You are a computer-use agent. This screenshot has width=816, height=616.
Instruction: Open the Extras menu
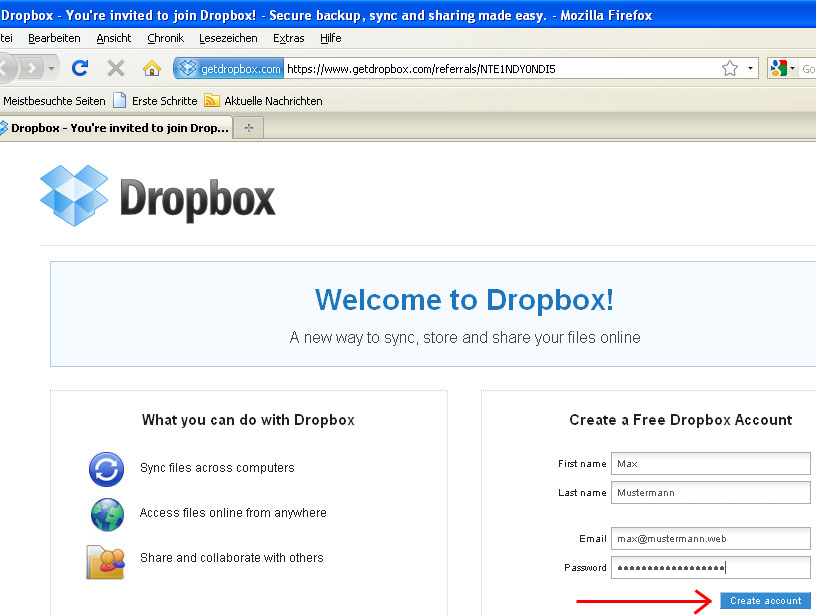tap(288, 38)
